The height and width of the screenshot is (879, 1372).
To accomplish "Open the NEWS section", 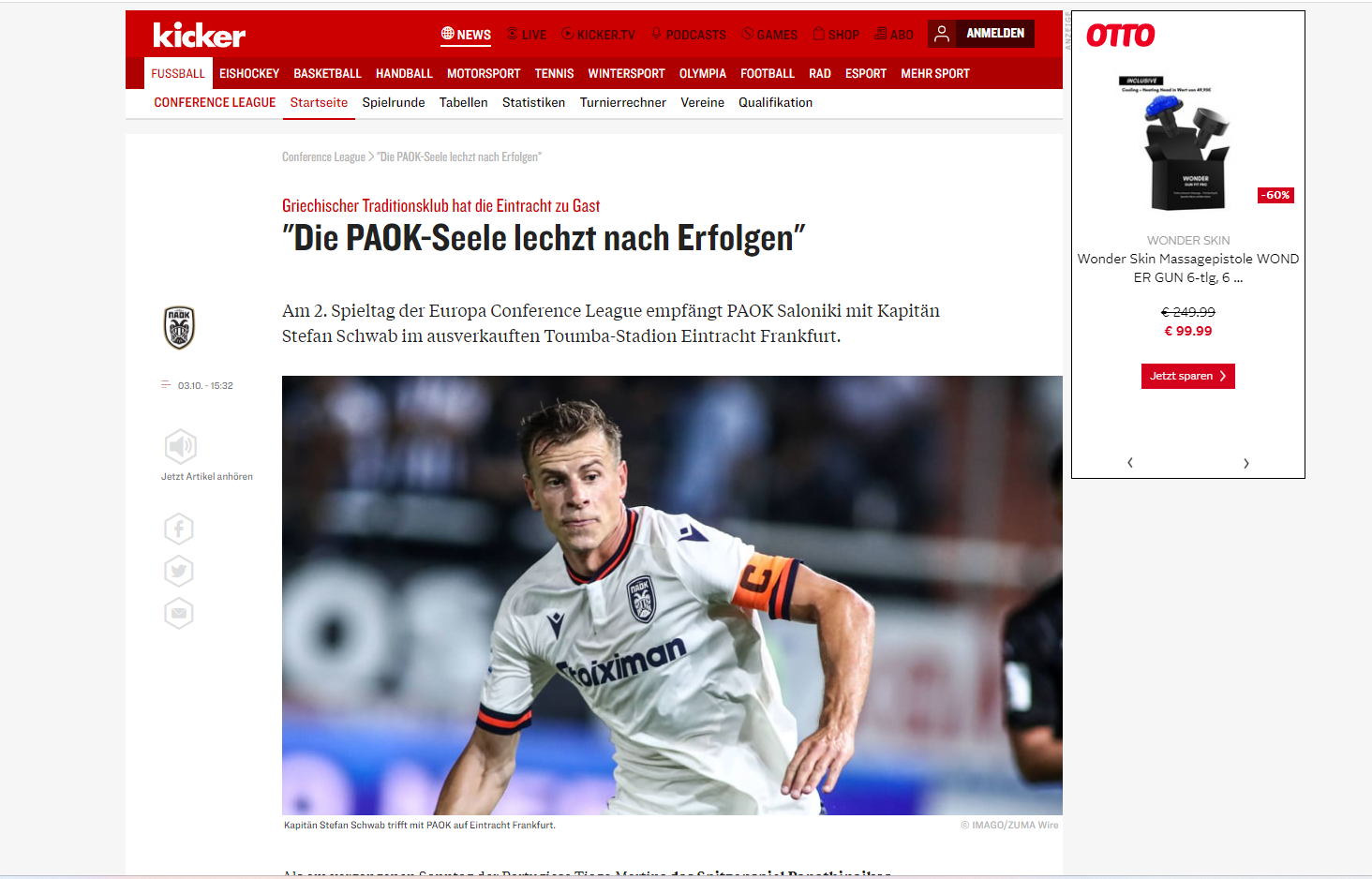I will point(466,35).
